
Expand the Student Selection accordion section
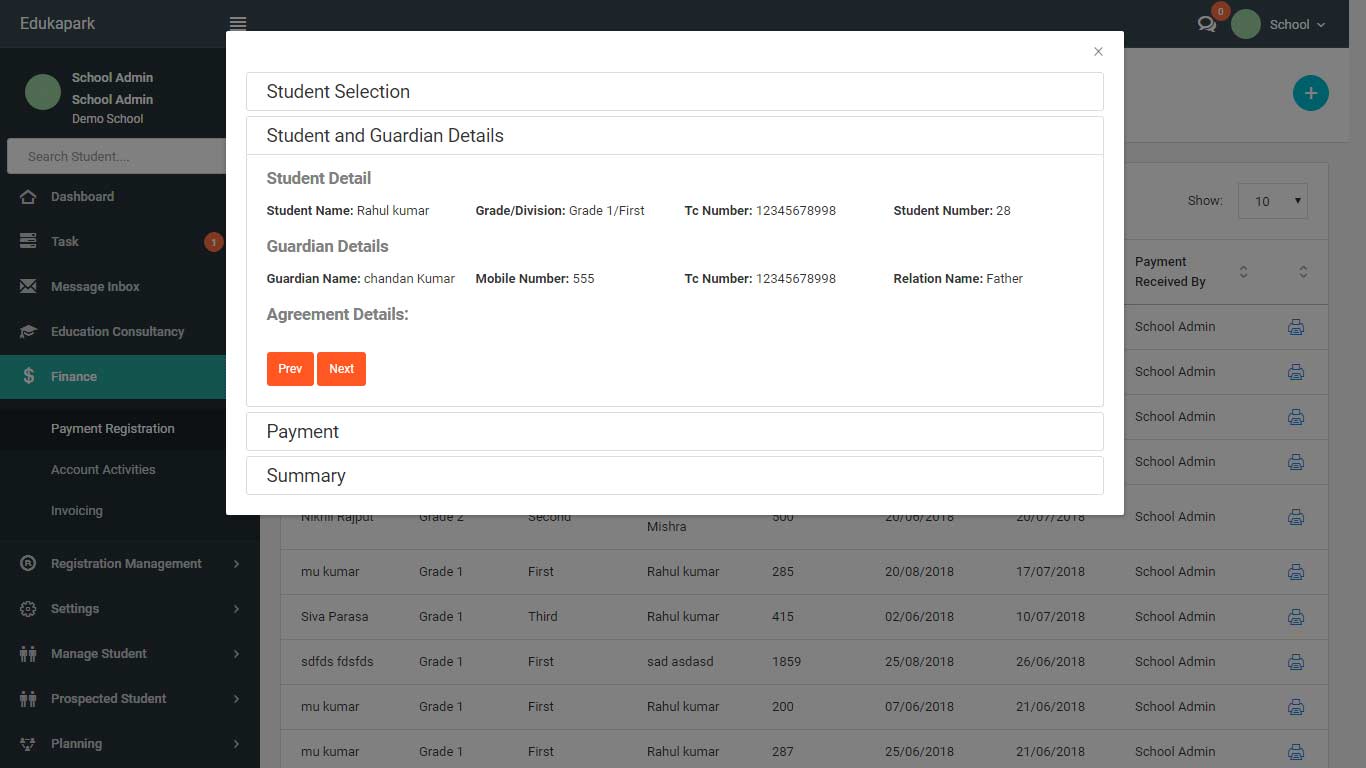(x=675, y=91)
